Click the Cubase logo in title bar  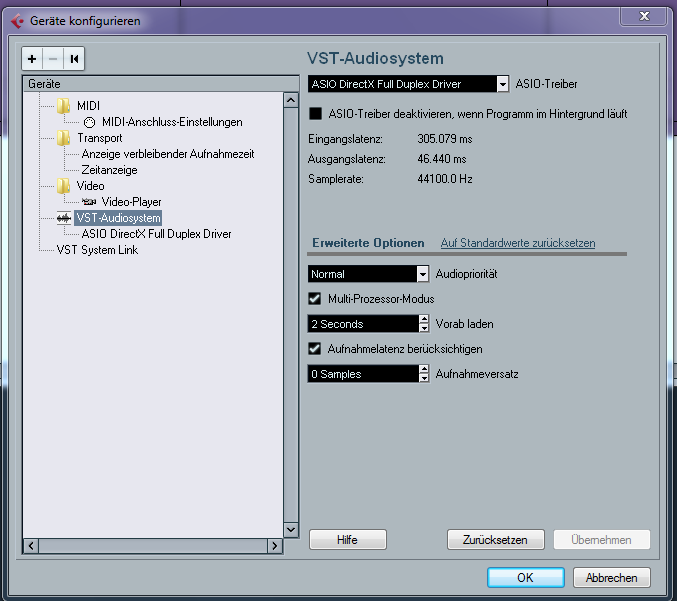[x=17, y=21]
